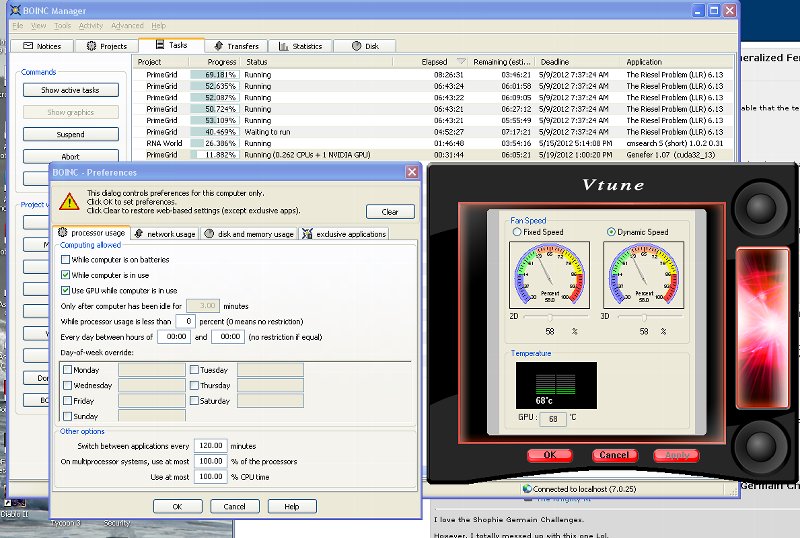Switch to the Statistics tab

point(299,46)
